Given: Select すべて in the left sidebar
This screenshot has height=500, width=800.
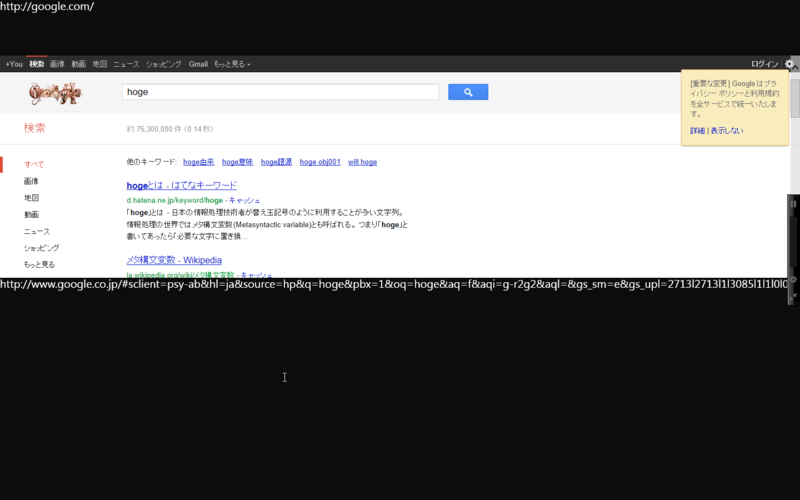Looking at the screenshot, I should tap(34, 164).
